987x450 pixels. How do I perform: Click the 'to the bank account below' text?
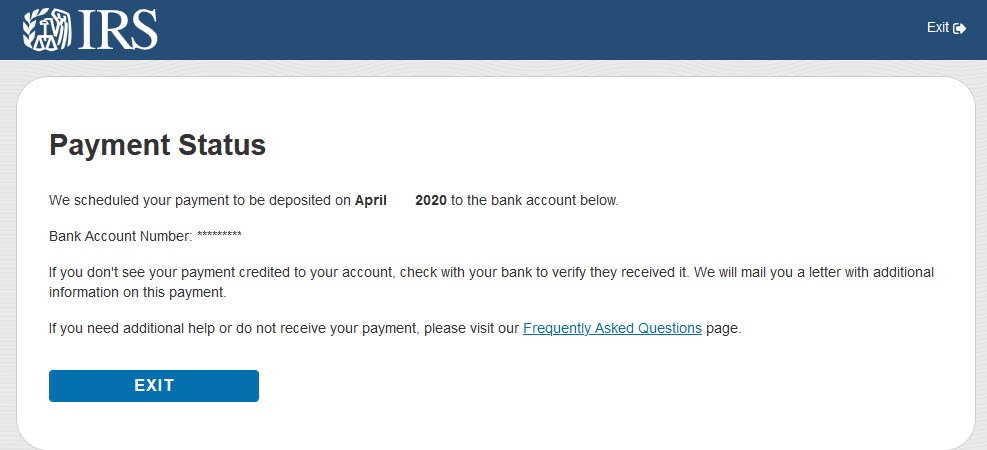tap(535, 200)
